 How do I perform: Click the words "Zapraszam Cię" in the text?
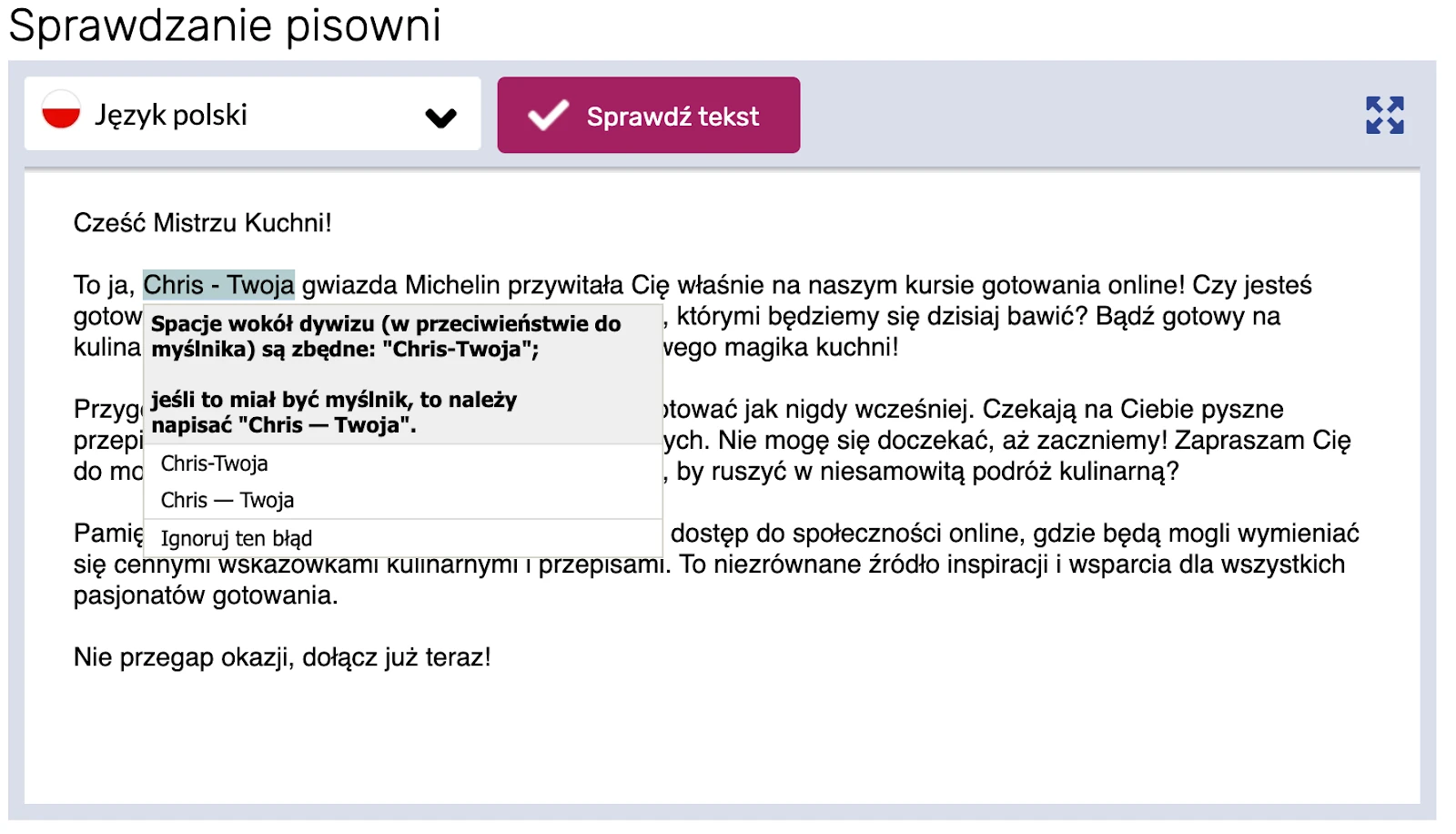point(1262,441)
